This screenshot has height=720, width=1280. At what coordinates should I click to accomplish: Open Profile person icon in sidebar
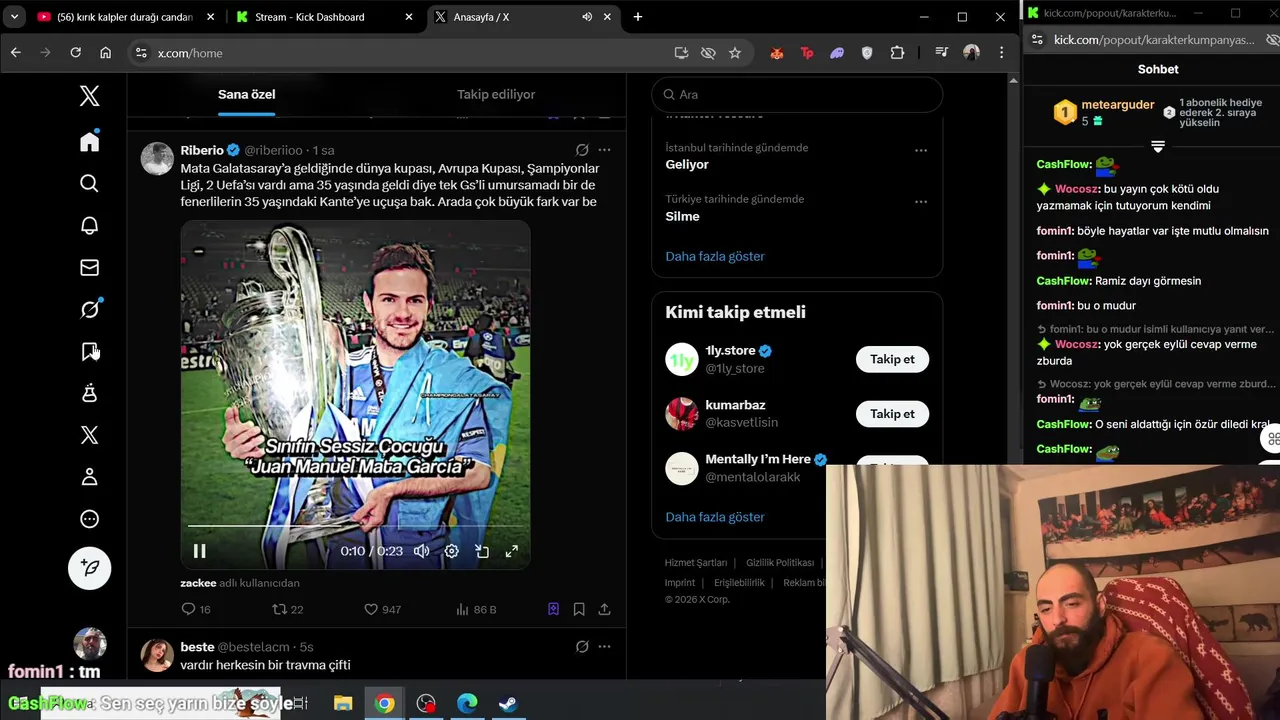click(89, 477)
